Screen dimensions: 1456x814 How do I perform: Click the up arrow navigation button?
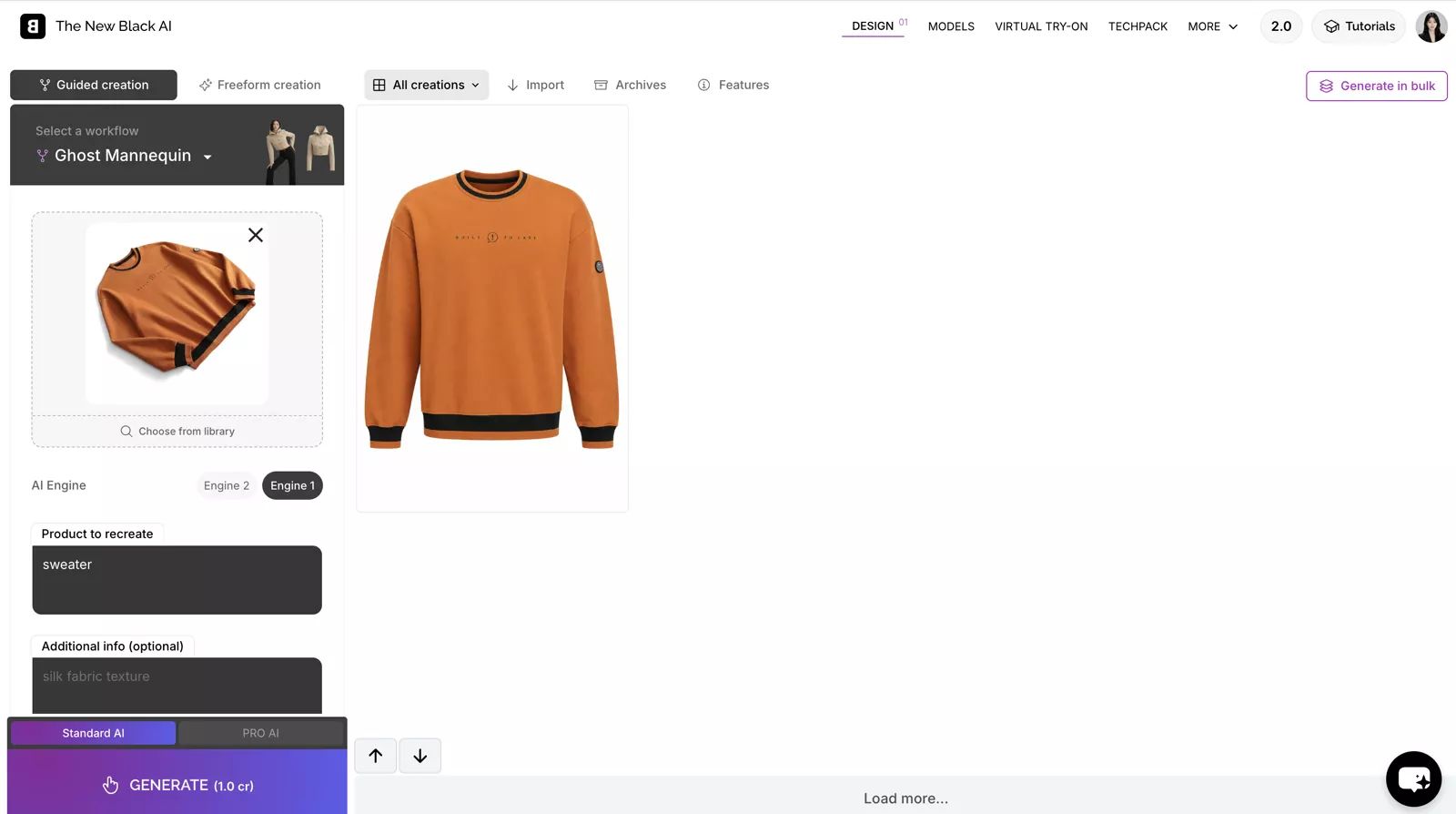tap(376, 756)
